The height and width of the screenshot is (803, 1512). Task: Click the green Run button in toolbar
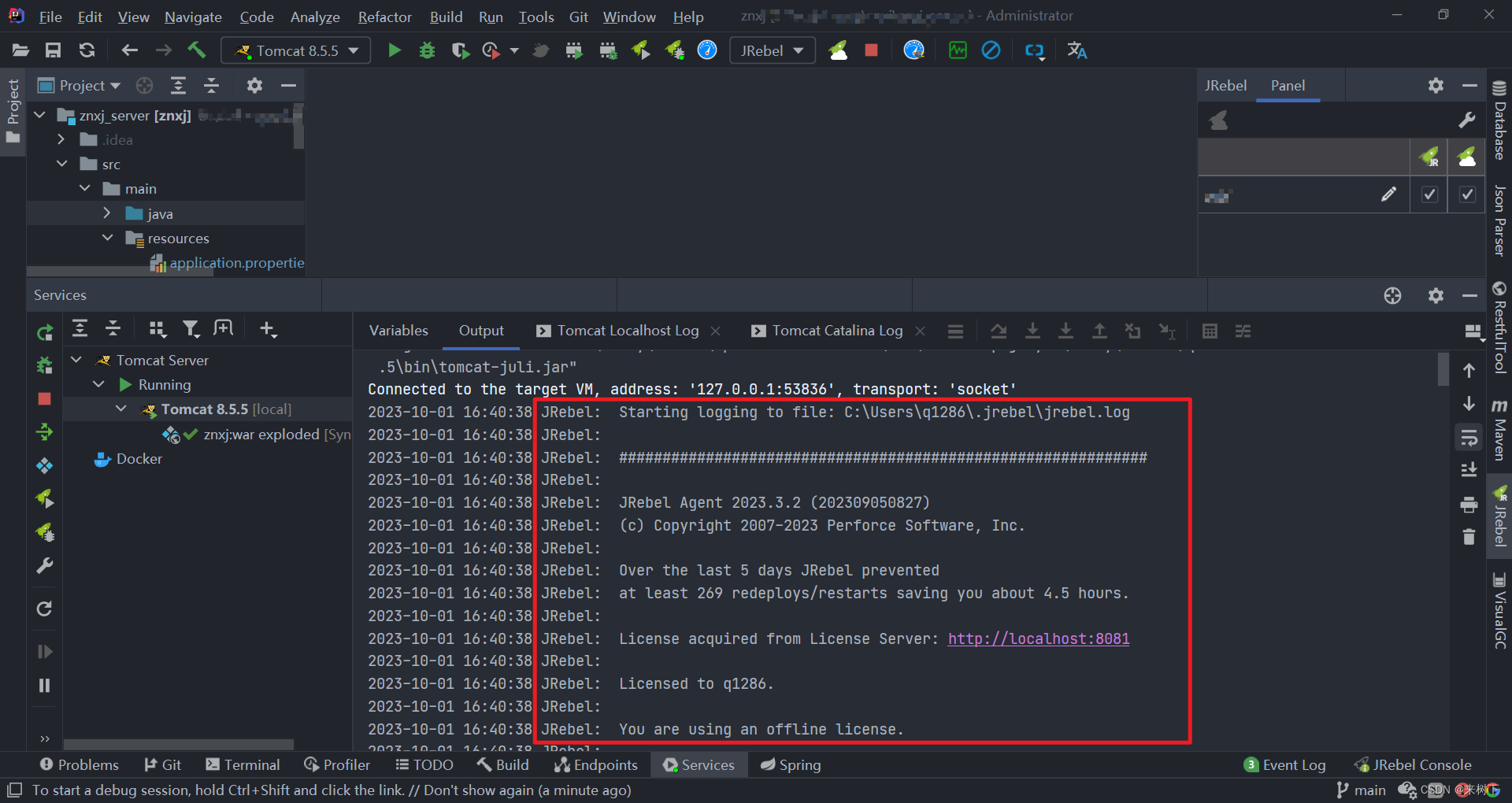click(394, 50)
